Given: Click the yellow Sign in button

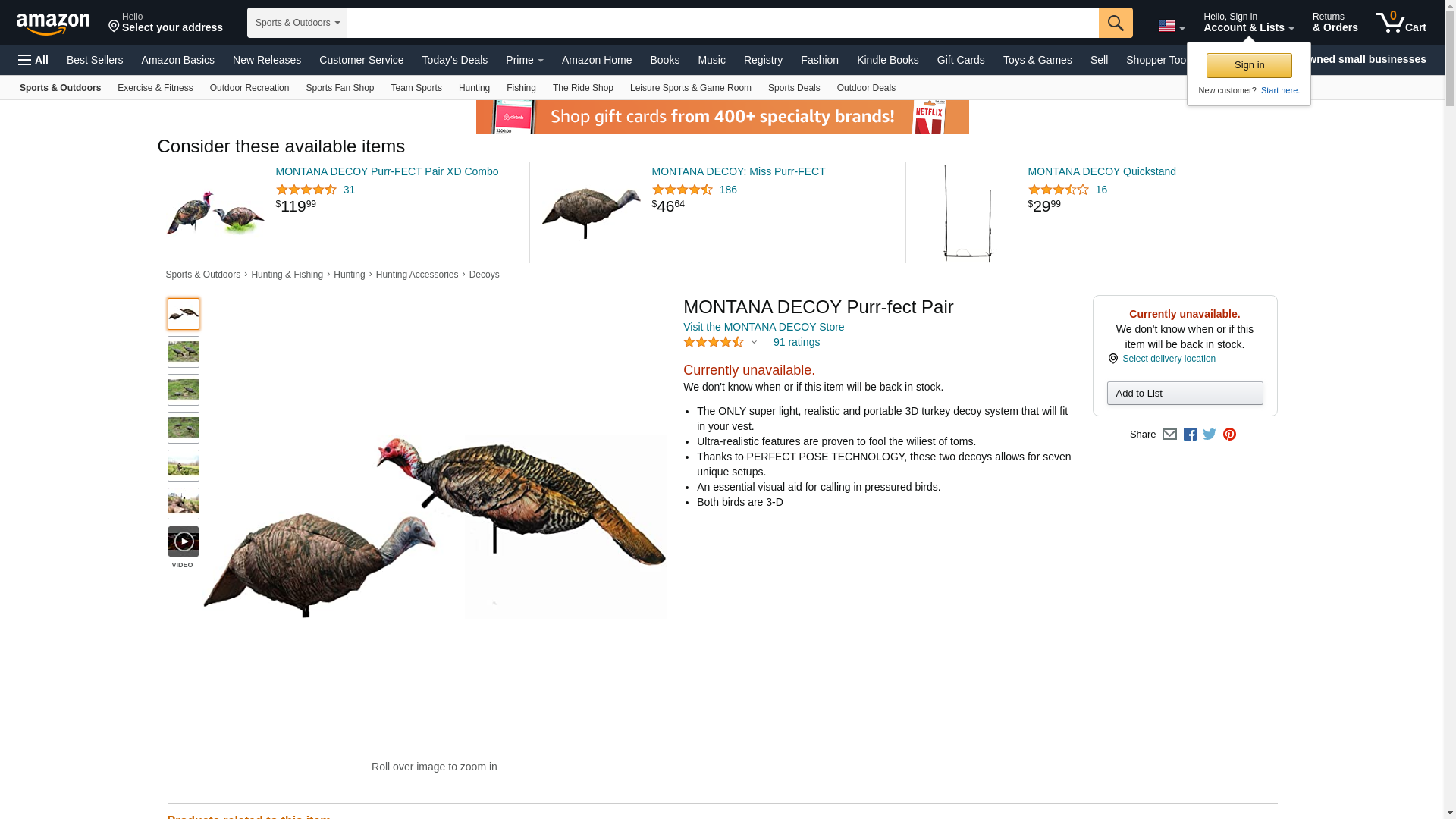Looking at the screenshot, I should coord(1249,65).
